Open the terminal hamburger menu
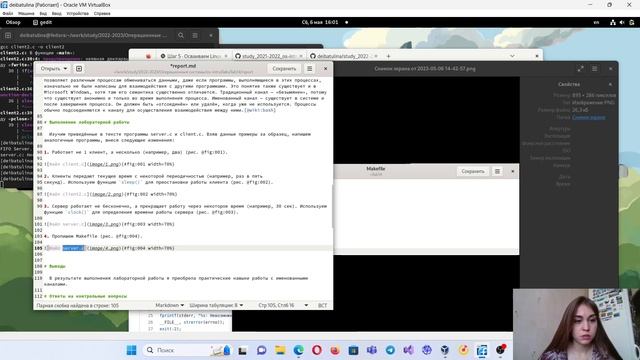 pyautogui.click(x=195, y=36)
